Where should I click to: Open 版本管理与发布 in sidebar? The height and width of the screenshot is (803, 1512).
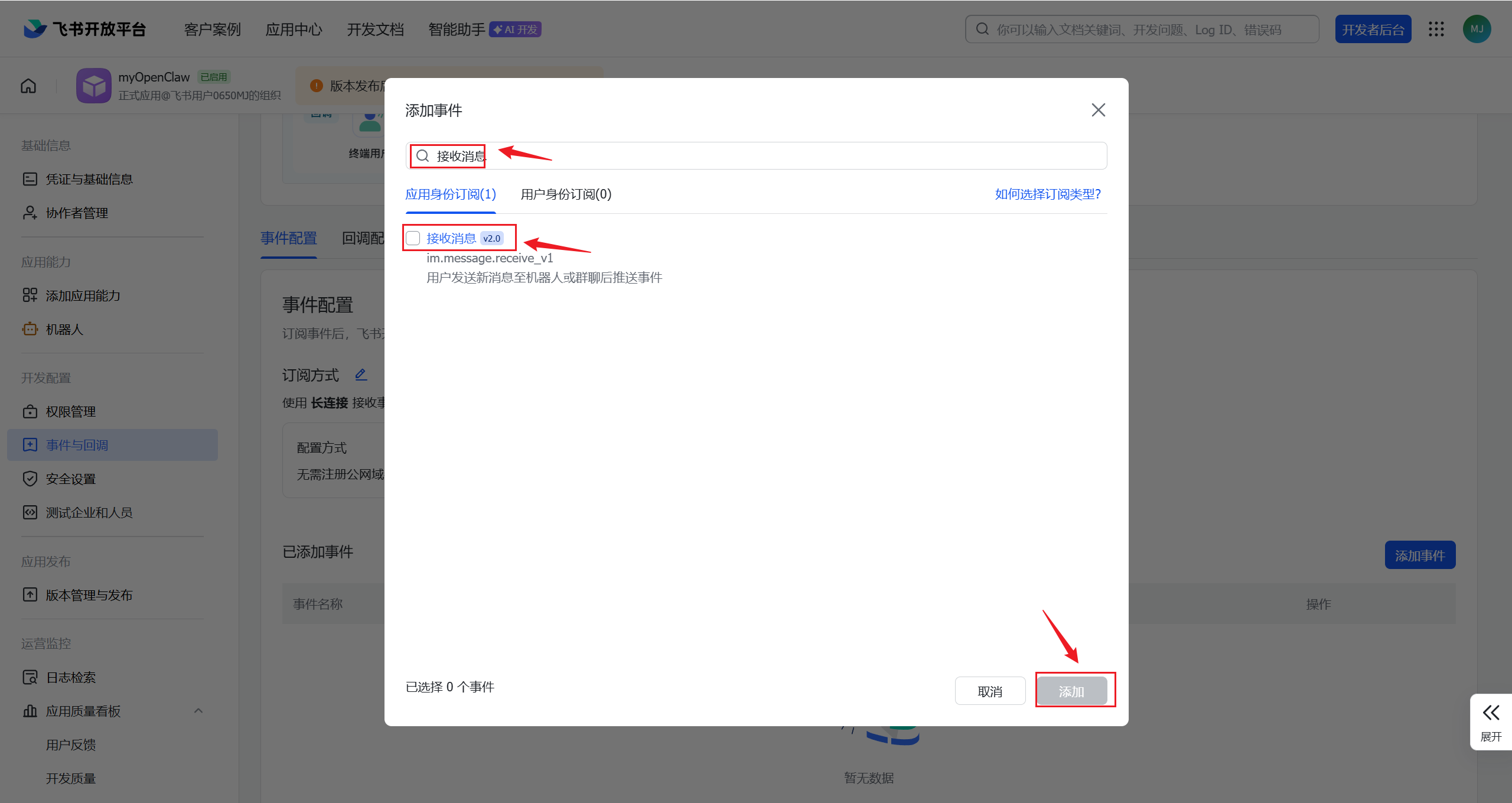click(89, 595)
